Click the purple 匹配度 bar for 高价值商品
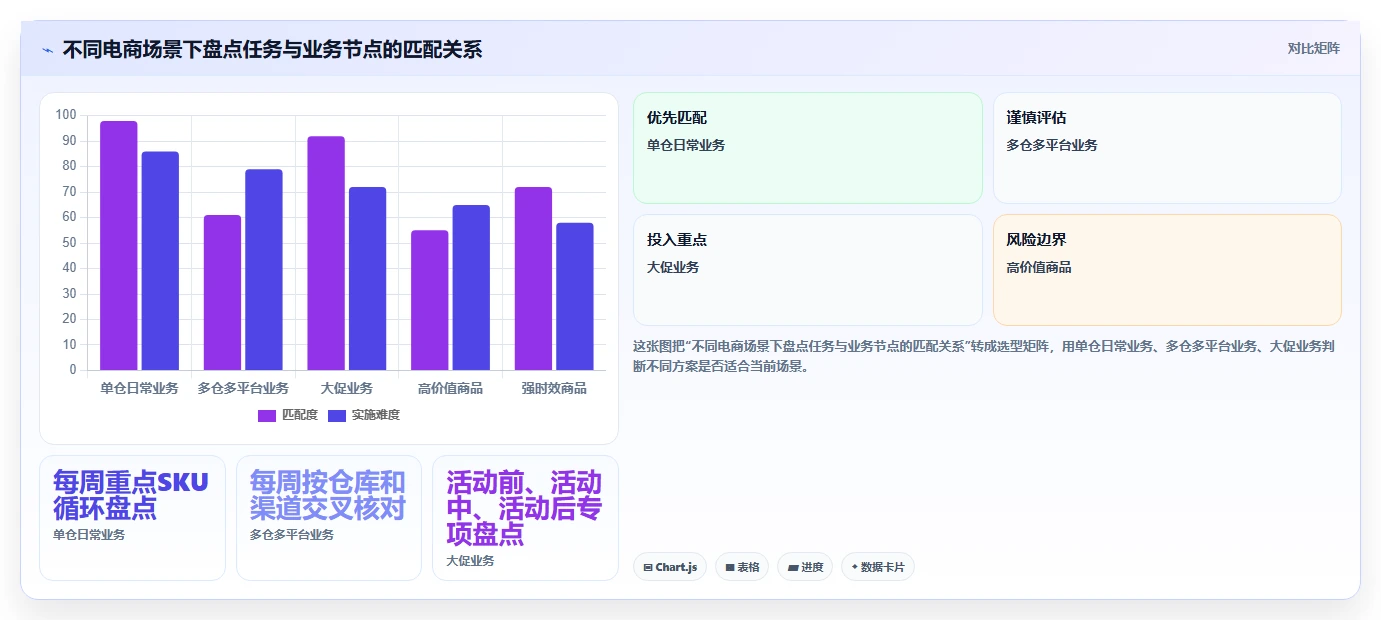This screenshot has width=1381, height=620. pos(430,300)
